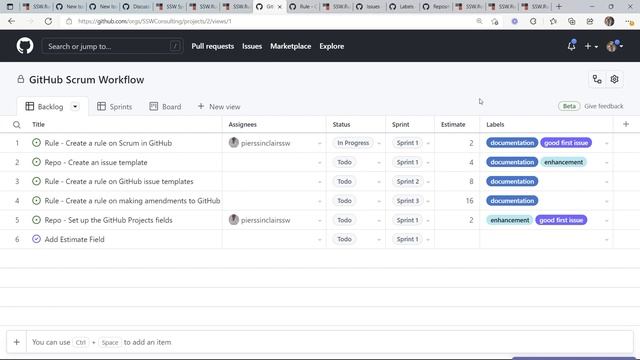Click the browser back arrow
Image resolution: width=640 pixels, height=360 pixels.
[x=11, y=21]
